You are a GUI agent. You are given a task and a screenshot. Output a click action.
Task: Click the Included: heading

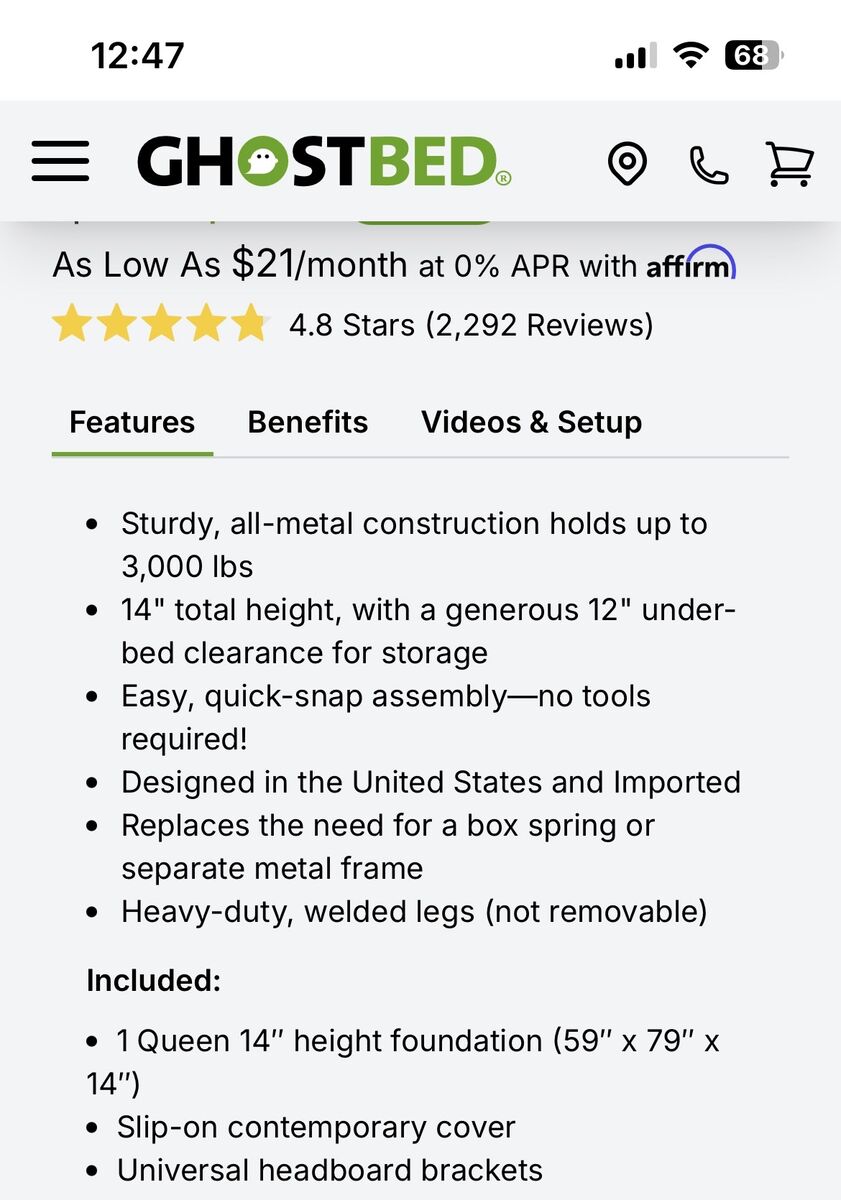[153, 980]
